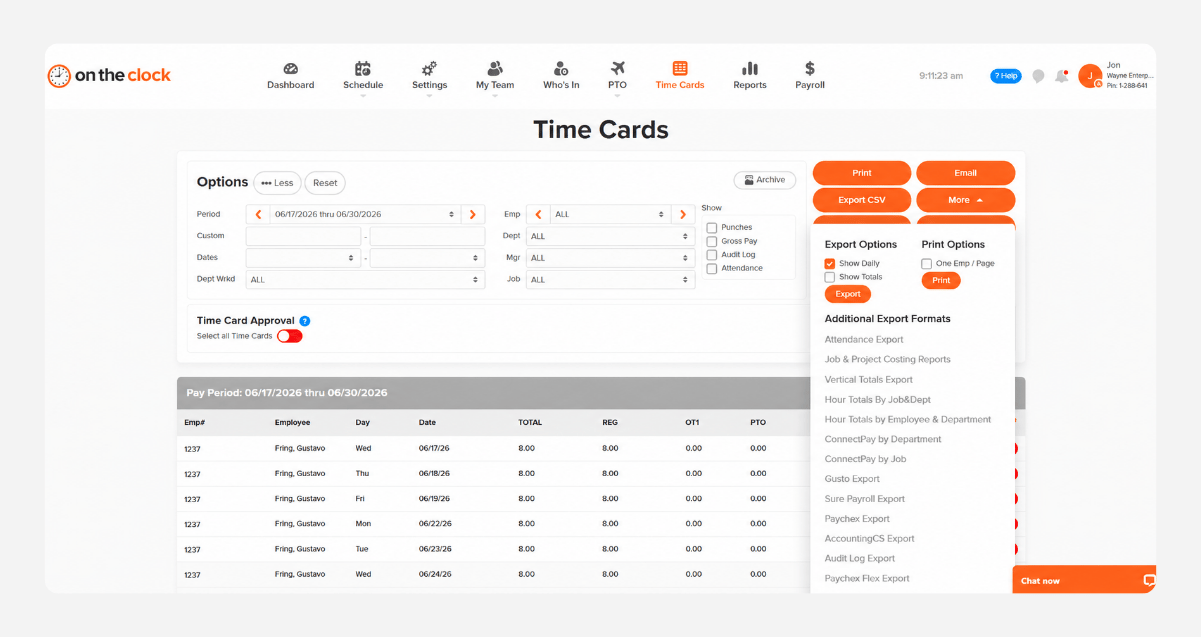
Task: Enable the Attendance checkbox
Action: [712, 269]
